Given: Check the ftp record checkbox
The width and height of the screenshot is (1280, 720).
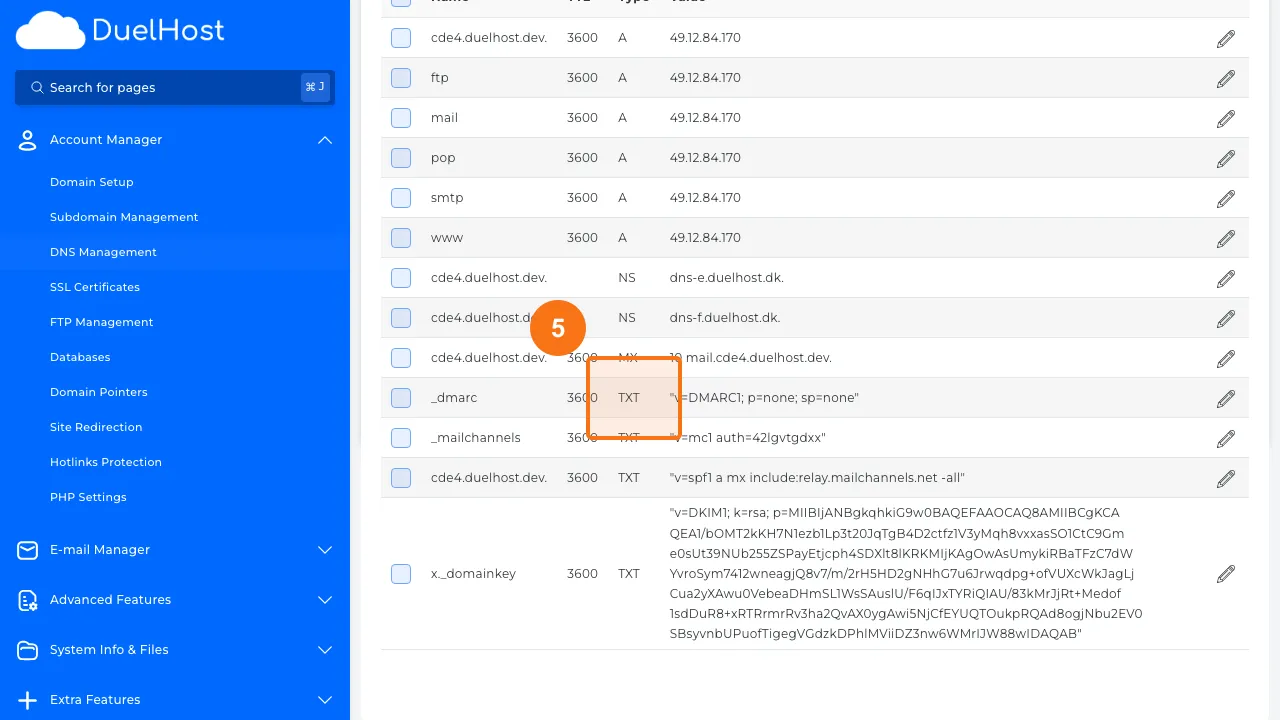Looking at the screenshot, I should (x=400, y=78).
